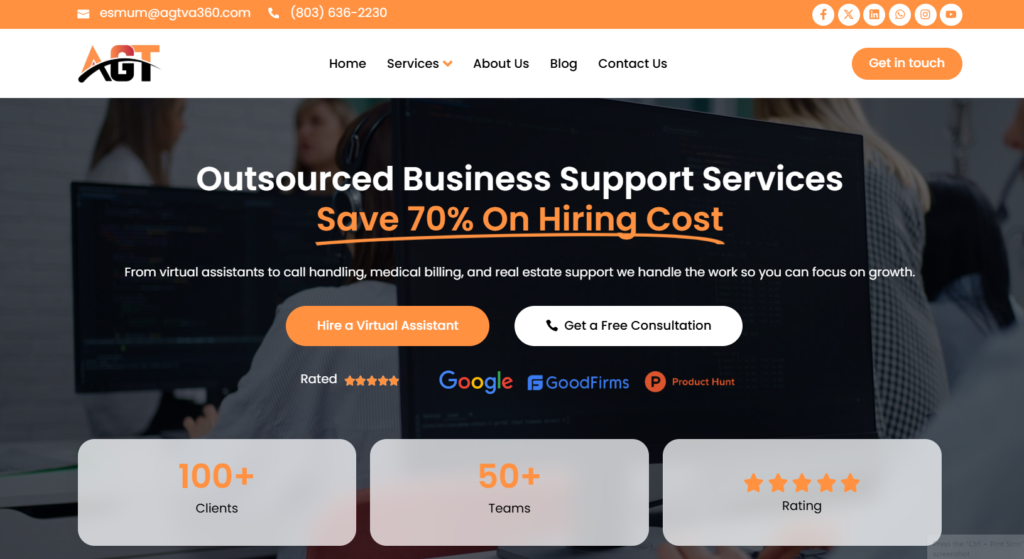1024x559 pixels.
Task: Open the Facebook social icon
Action: click(823, 14)
